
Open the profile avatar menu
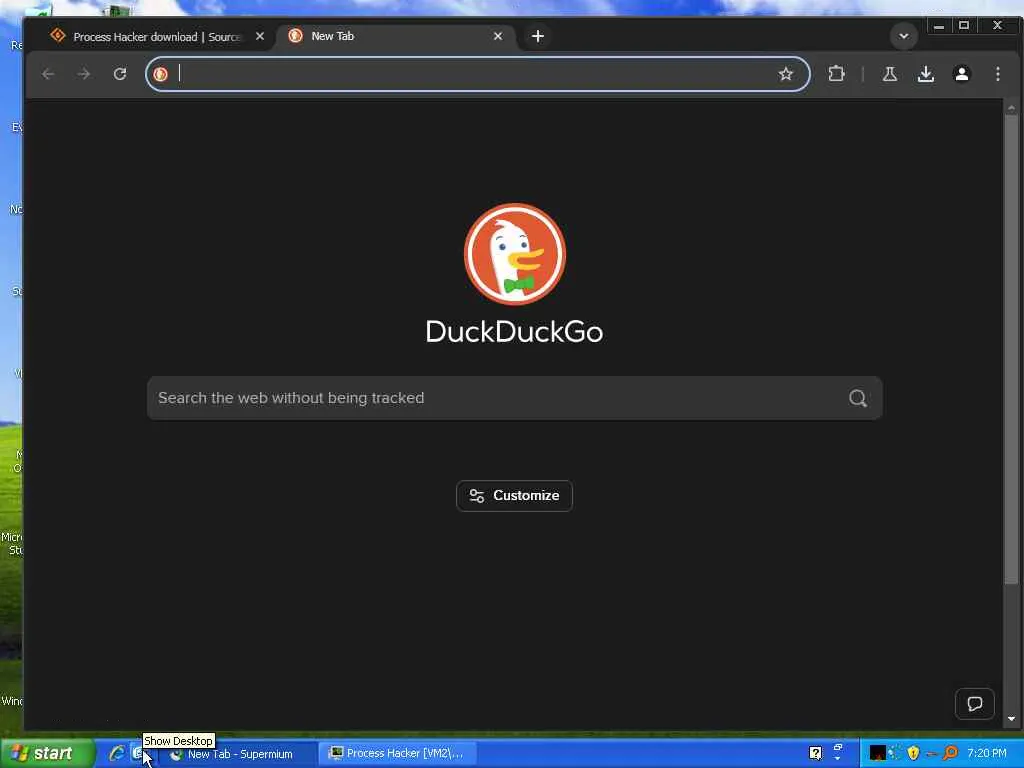coord(961,74)
